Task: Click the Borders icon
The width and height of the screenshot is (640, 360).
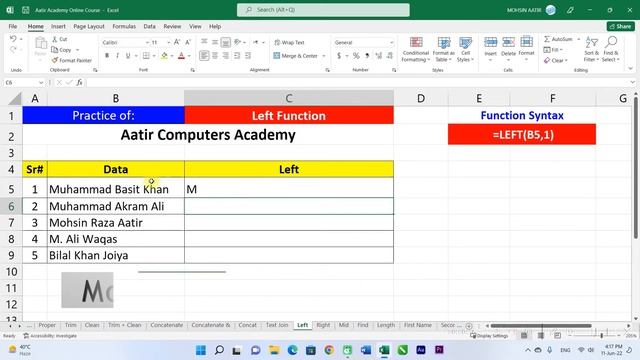Action: 146,56
